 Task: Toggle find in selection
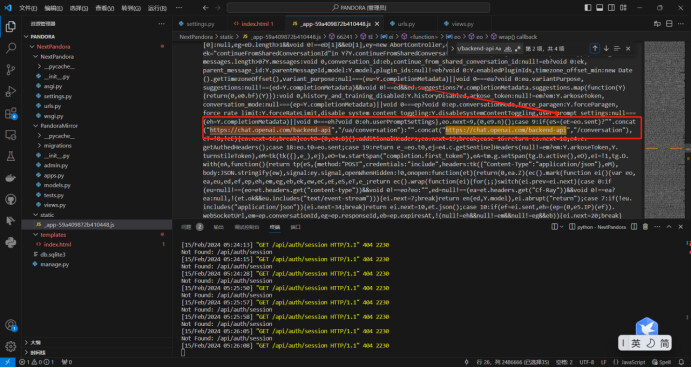tap(617, 49)
